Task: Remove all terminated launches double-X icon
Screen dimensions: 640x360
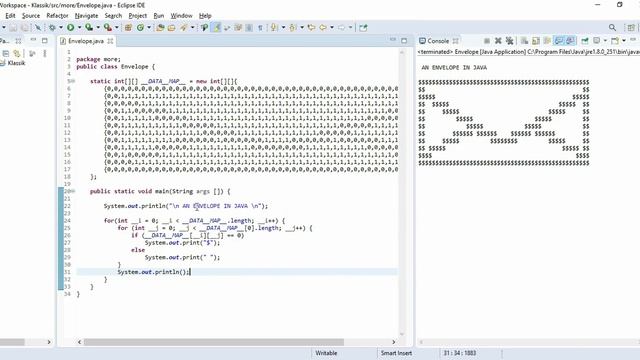Action: coord(509,41)
